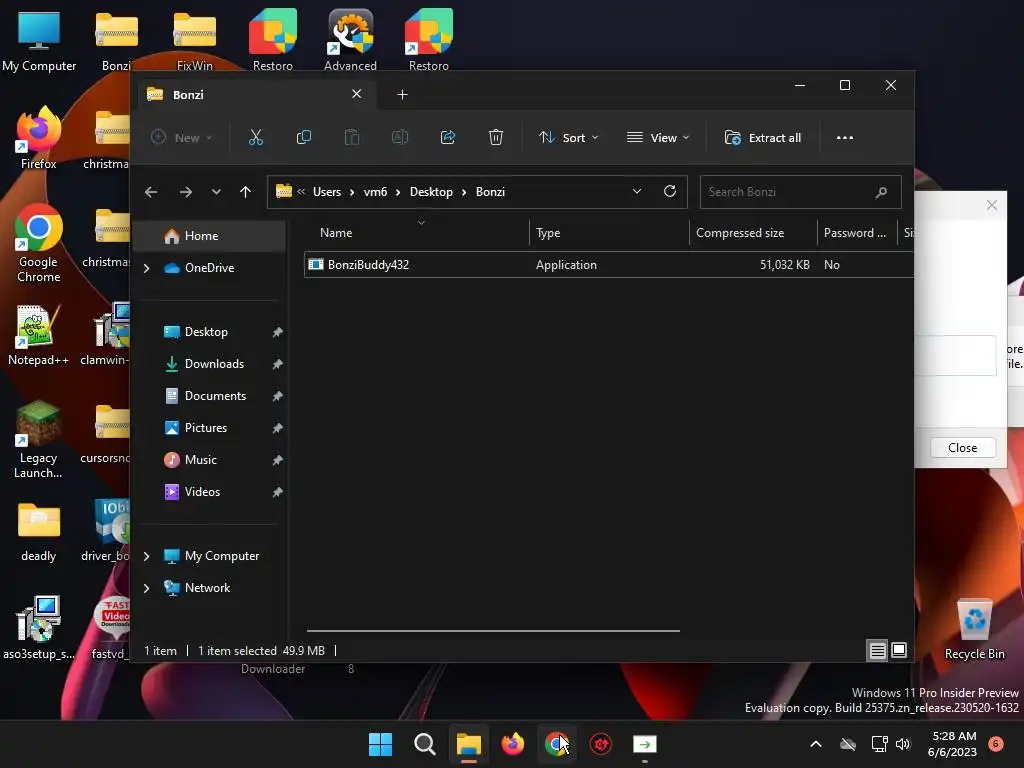This screenshot has width=1024, height=768.
Task: Navigate up one folder level
Action: pos(246,192)
